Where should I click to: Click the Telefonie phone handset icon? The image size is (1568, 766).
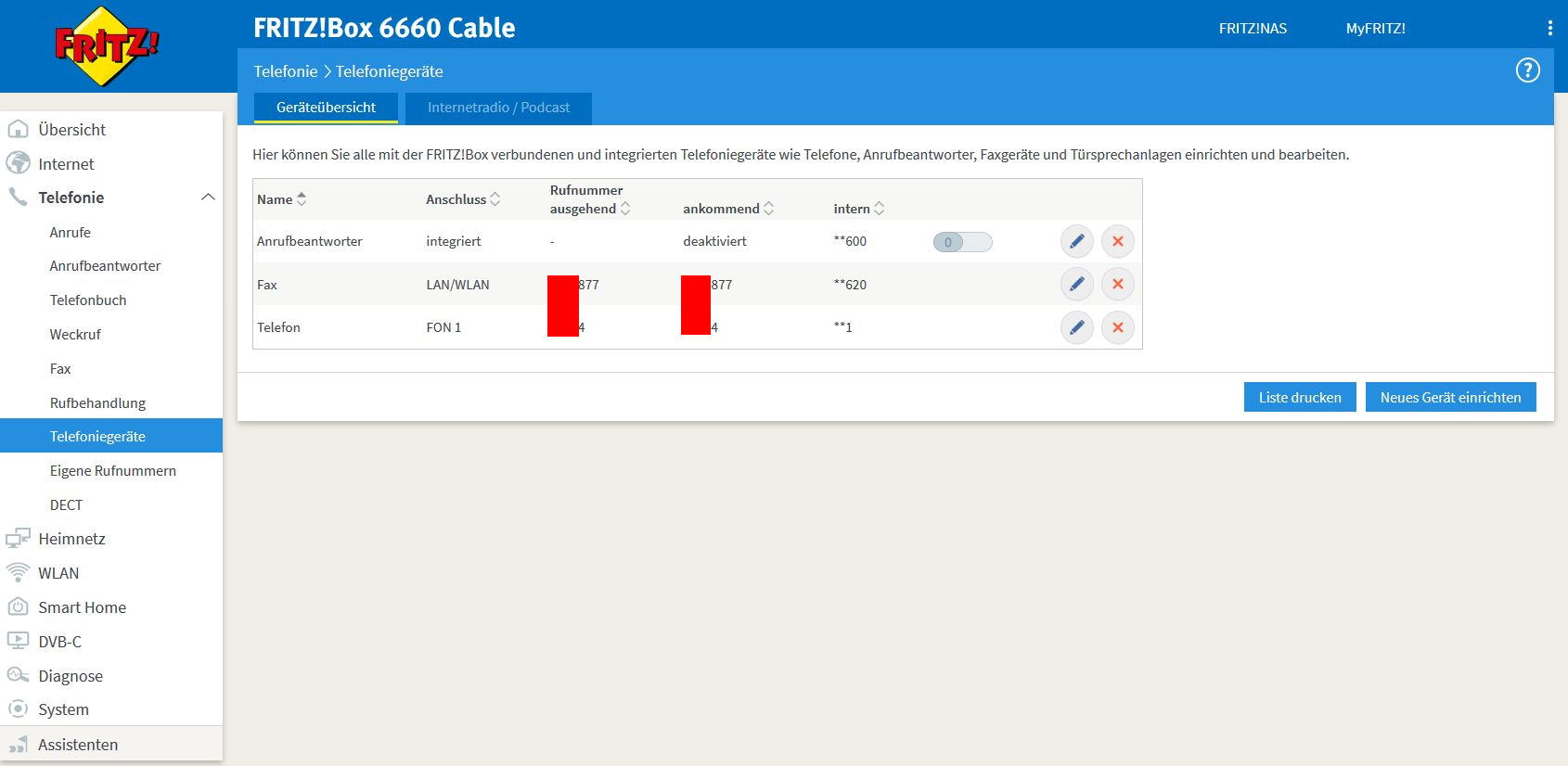(x=18, y=197)
